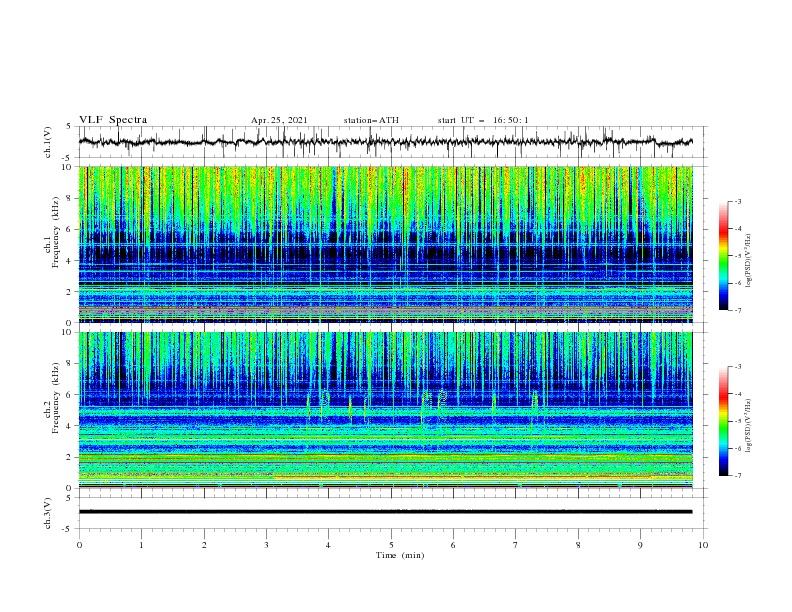This screenshot has width=792, height=612.
Task: Click the "-3" label on lower colorbar
Action: pyautogui.click(x=738, y=367)
